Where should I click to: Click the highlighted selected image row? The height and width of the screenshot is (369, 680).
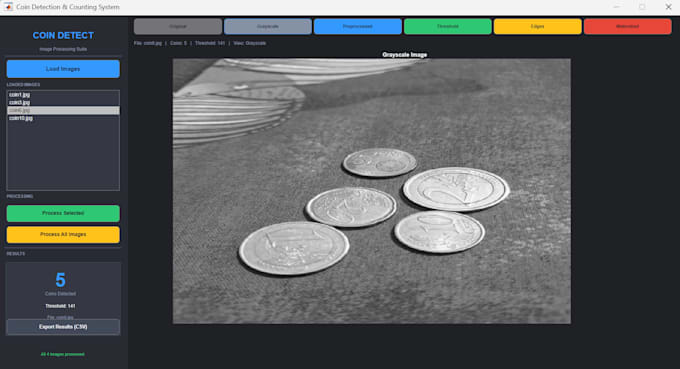tap(63, 111)
